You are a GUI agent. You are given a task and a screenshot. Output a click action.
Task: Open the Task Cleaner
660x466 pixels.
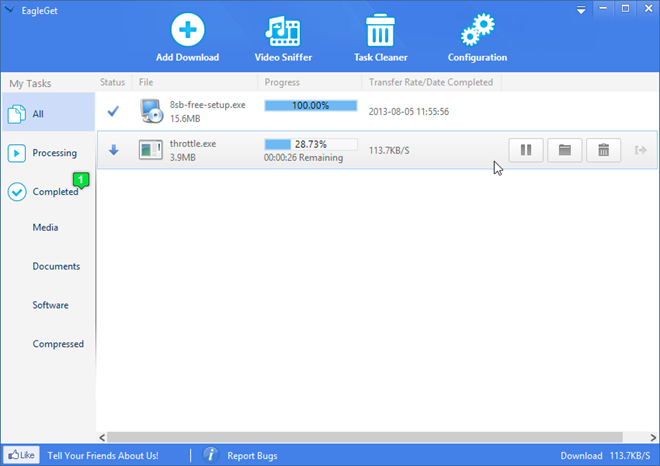(380, 30)
